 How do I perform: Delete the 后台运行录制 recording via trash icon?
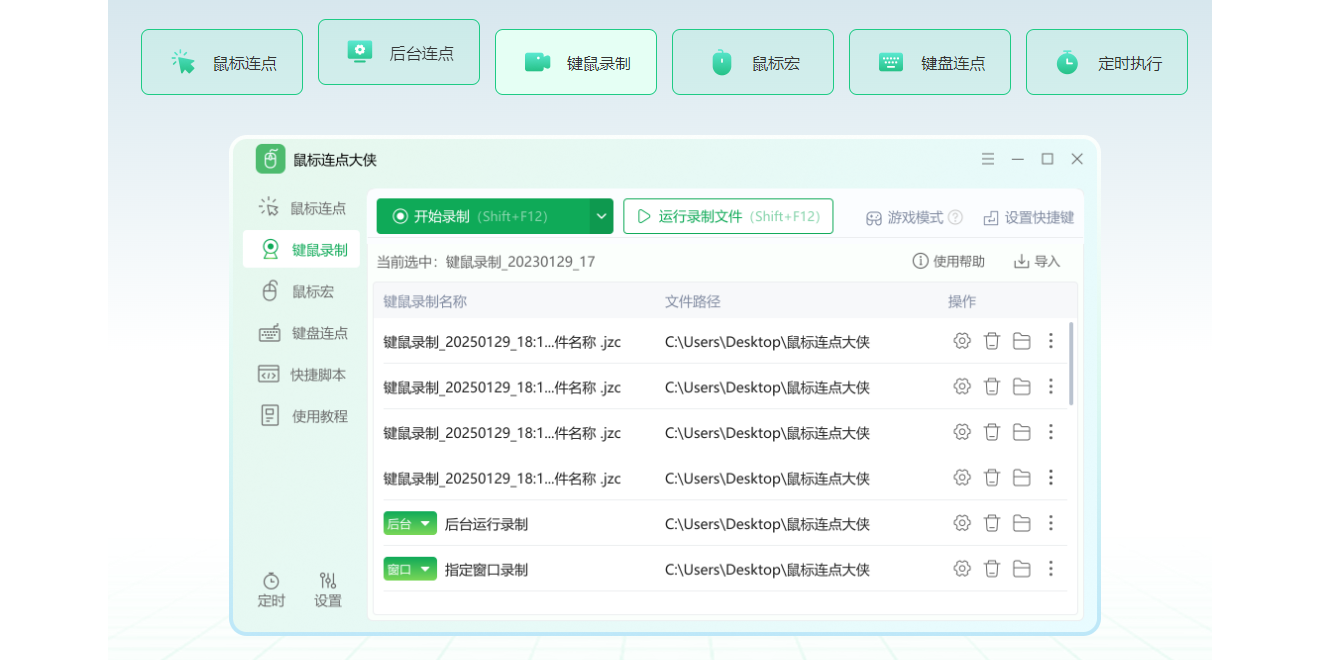(x=991, y=522)
